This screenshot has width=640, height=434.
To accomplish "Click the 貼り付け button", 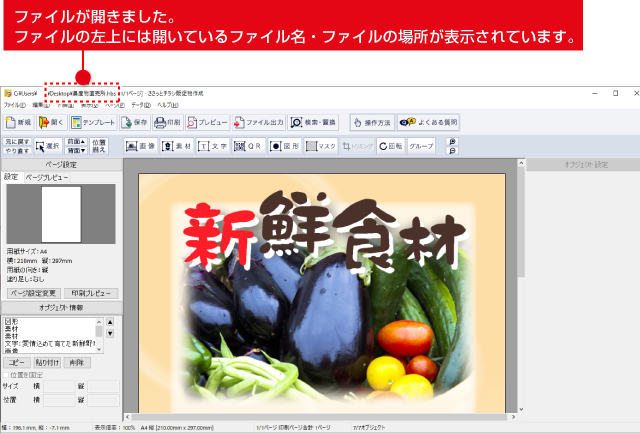I will pyautogui.click(x=47, y=363).
